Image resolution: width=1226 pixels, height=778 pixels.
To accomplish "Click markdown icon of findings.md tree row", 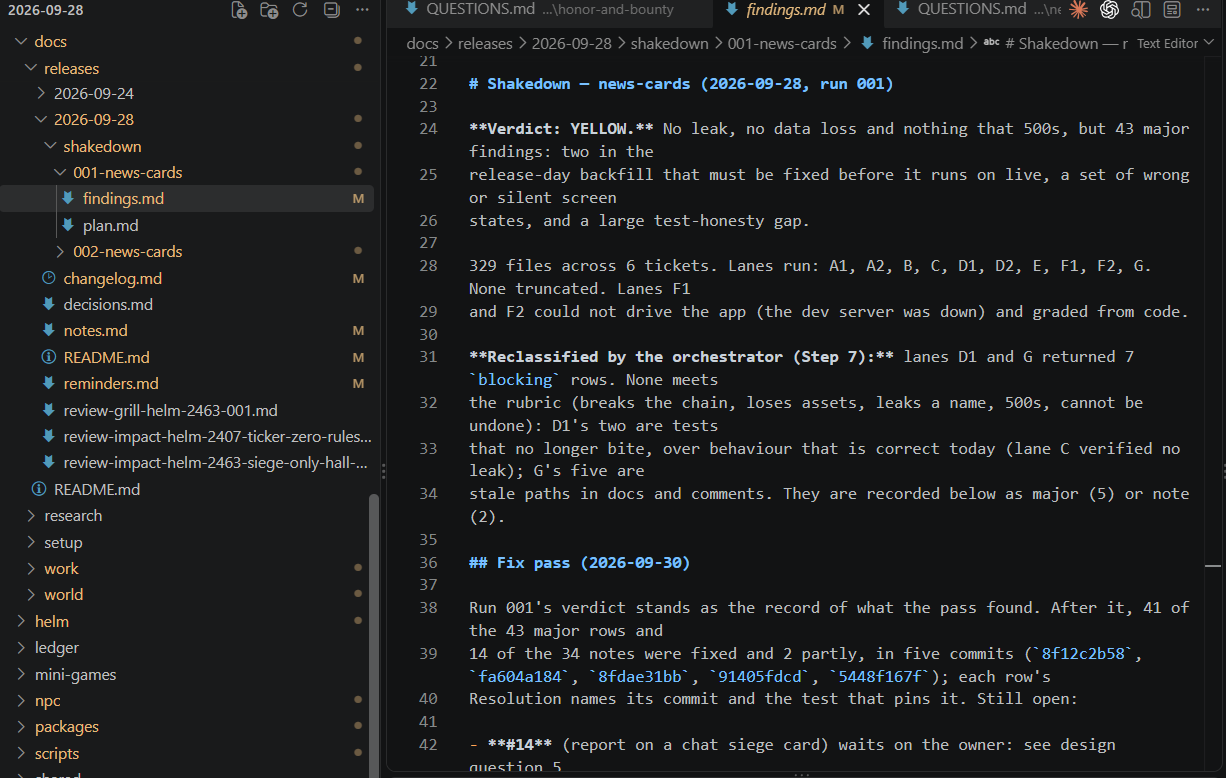I will 68,198.
